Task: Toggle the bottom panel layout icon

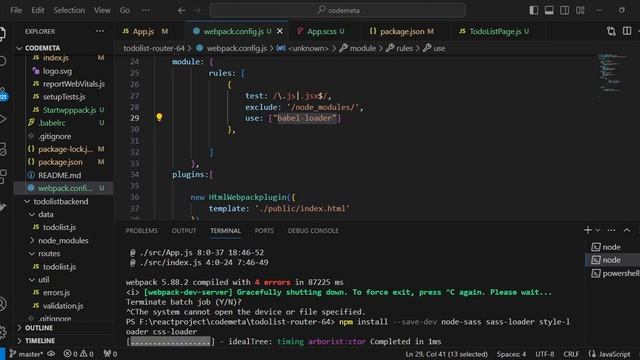Action: tap(549, 10)
